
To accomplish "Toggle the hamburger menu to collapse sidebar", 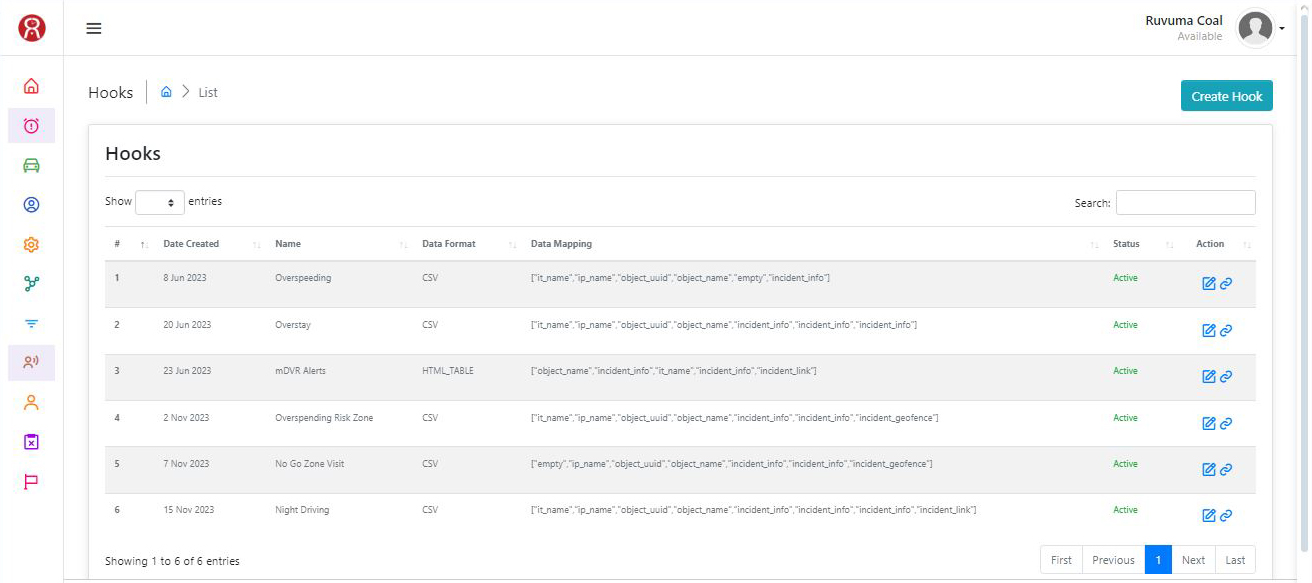I will 94,28.
